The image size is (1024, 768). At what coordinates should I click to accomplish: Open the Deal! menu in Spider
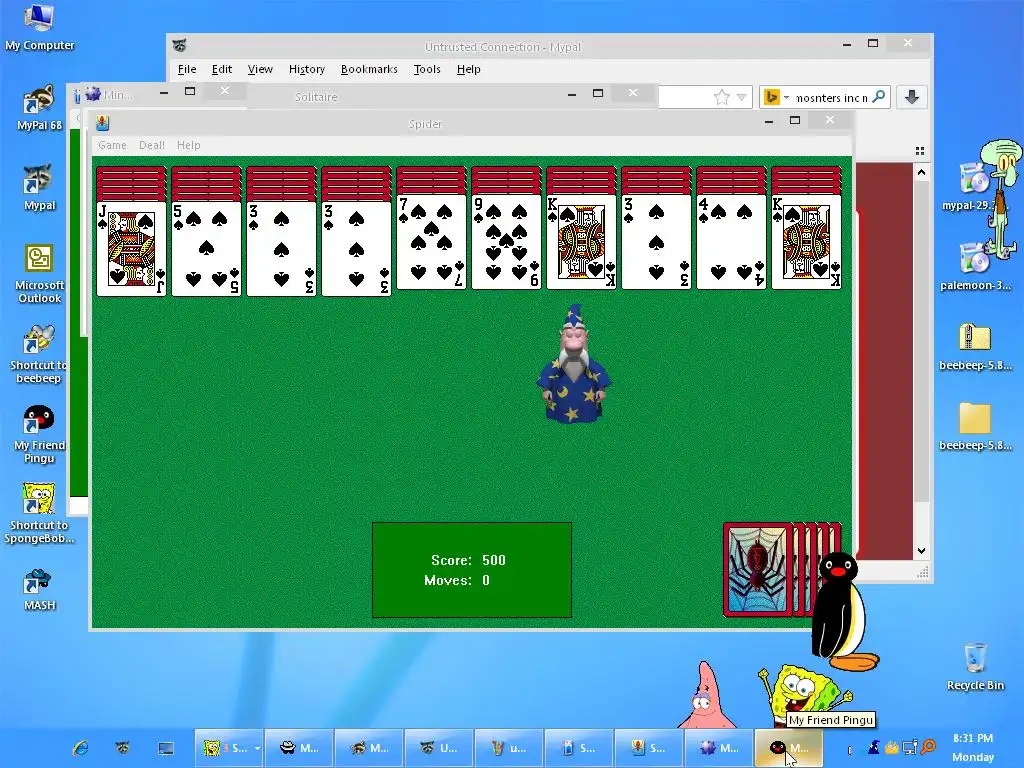(152, 145)
